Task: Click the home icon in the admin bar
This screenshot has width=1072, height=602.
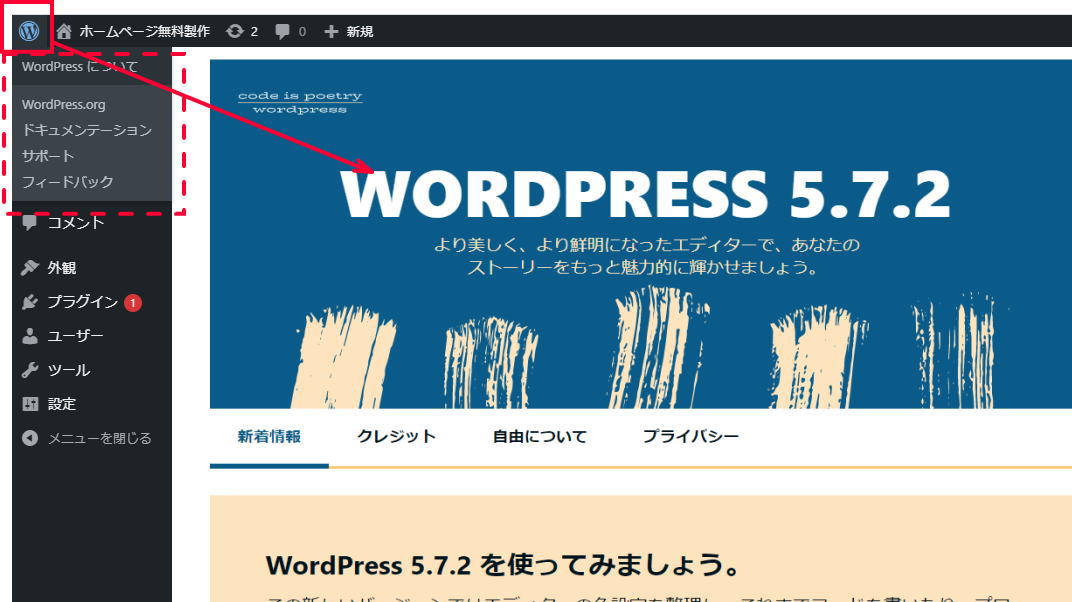Action: coord(64,31)
